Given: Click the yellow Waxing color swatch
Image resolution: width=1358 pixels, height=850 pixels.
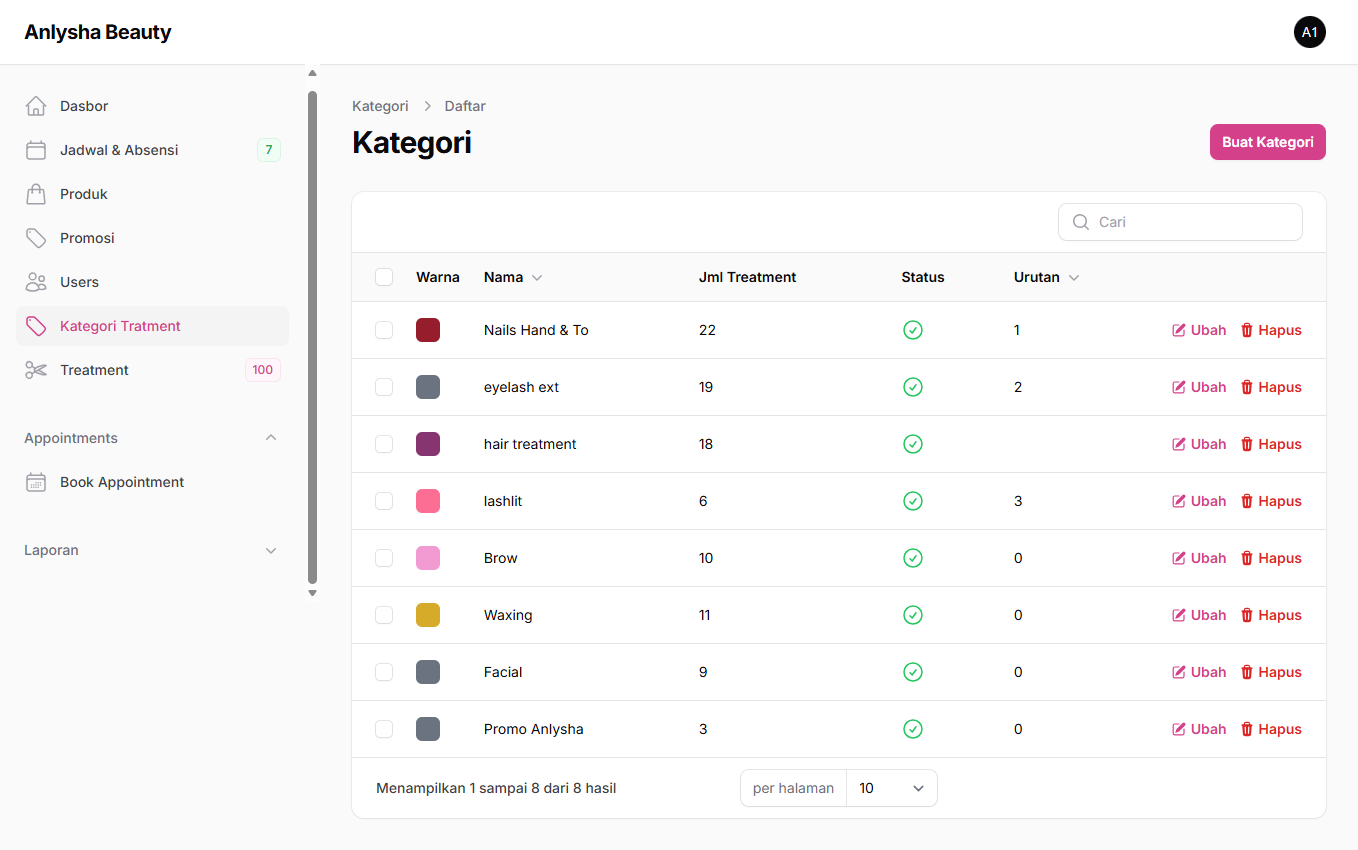Looking at the screenshot, I should (428, 615).
